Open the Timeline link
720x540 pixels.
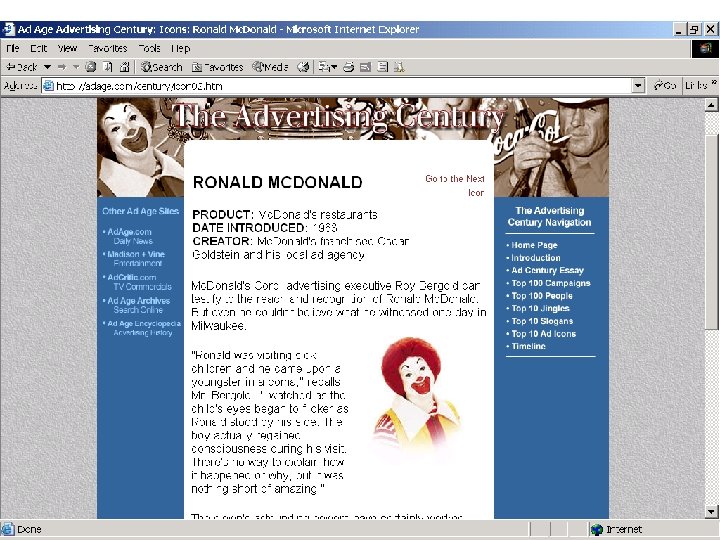pos(529,346)
